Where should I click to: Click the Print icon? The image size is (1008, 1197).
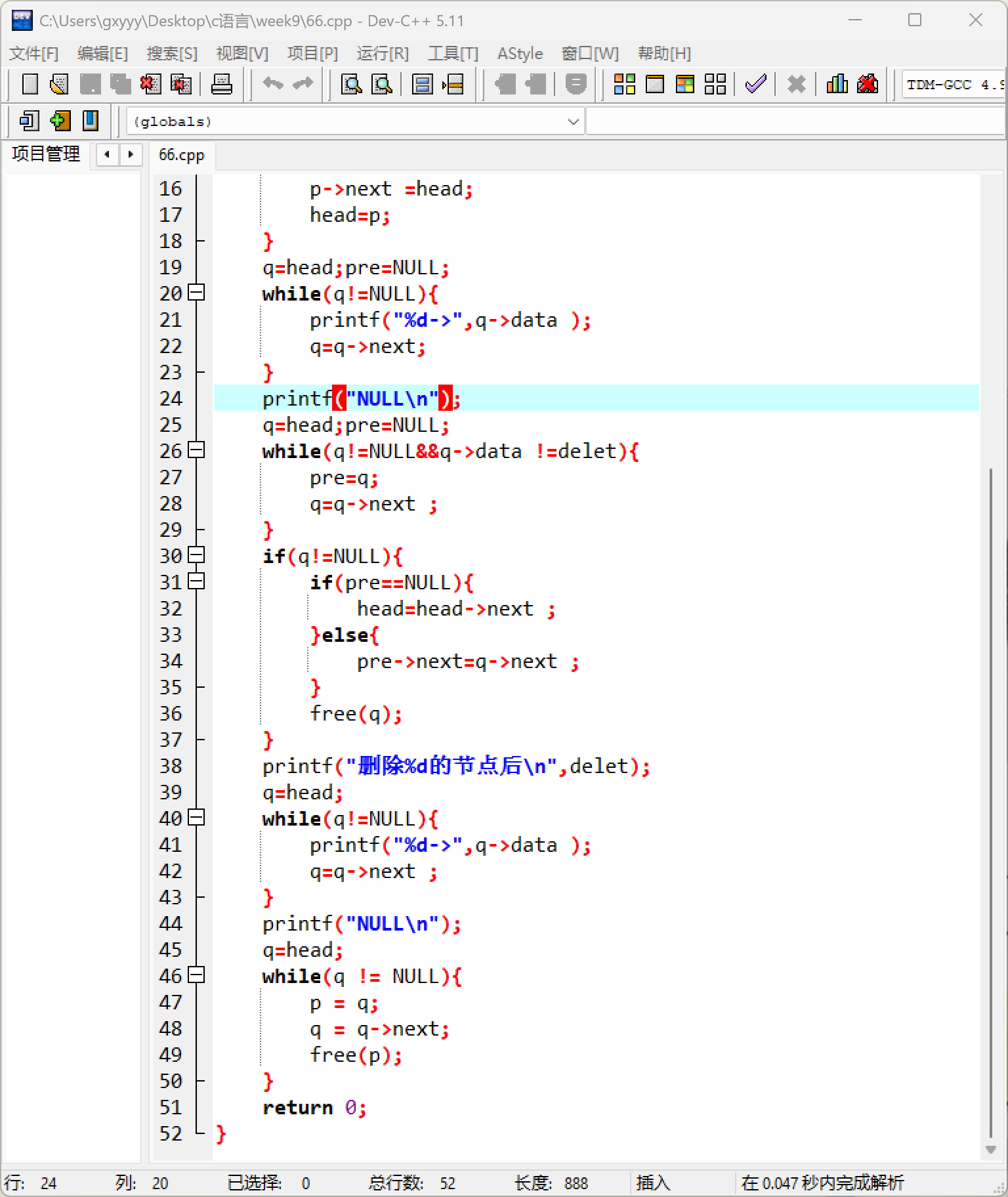[x=222, y=84]
